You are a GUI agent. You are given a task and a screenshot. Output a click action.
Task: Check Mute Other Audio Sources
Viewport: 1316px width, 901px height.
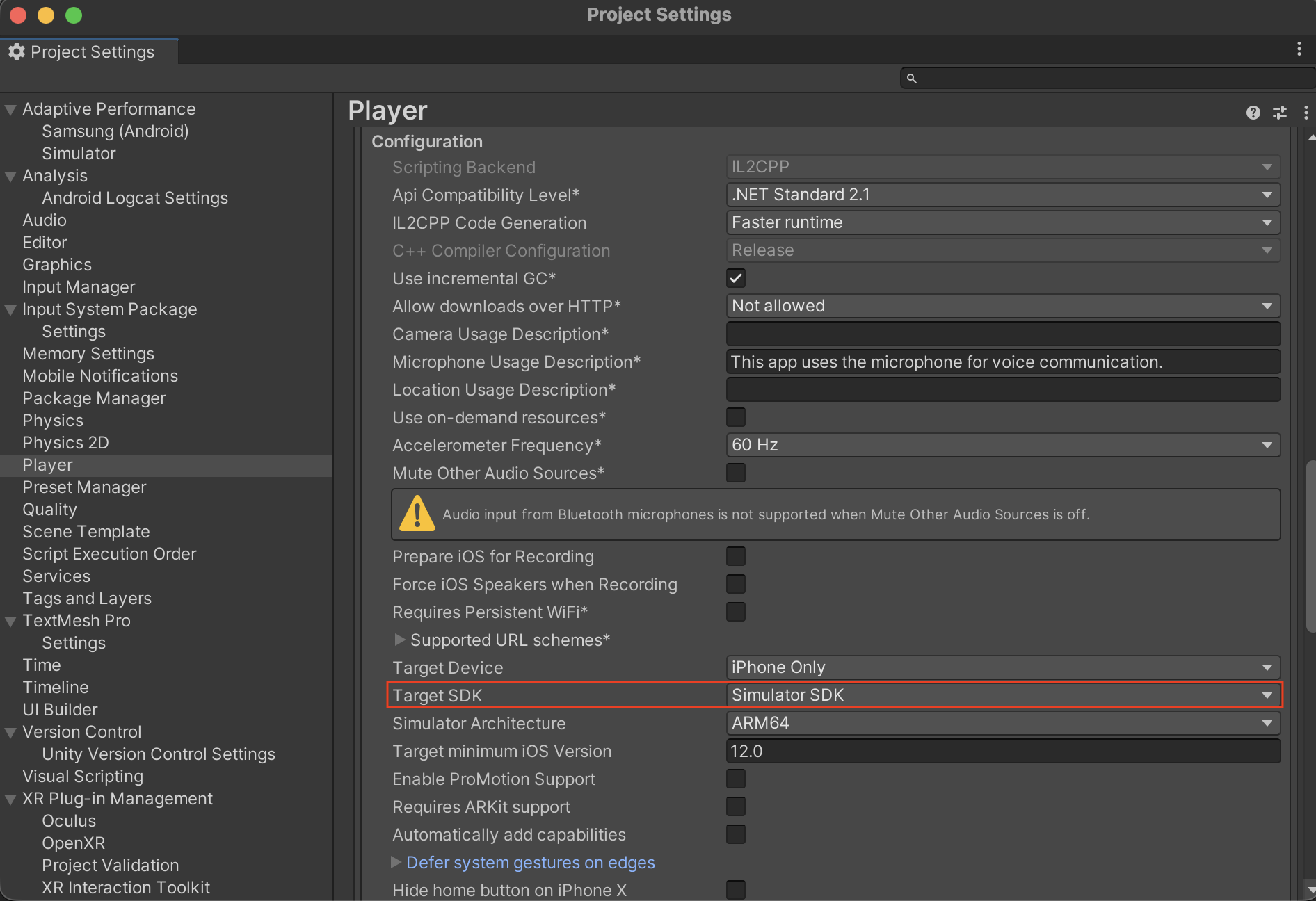(x=735, y=473)
